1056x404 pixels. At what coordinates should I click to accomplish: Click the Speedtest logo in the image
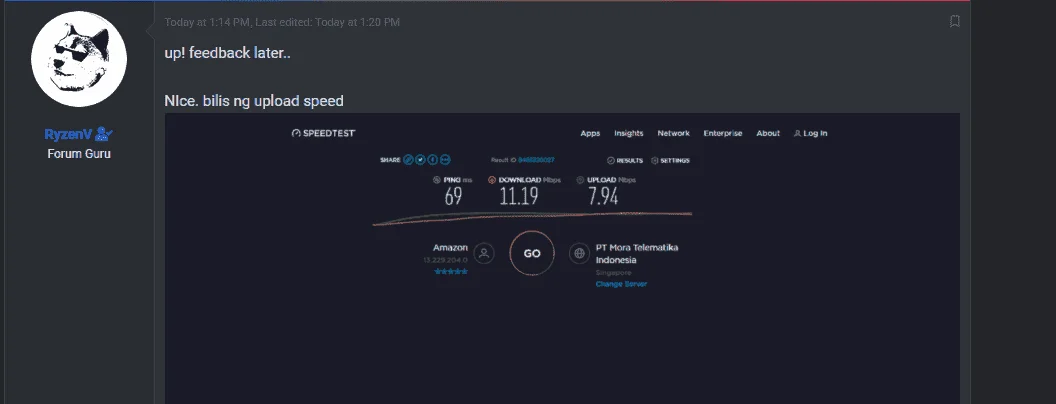tap(323, 133)
